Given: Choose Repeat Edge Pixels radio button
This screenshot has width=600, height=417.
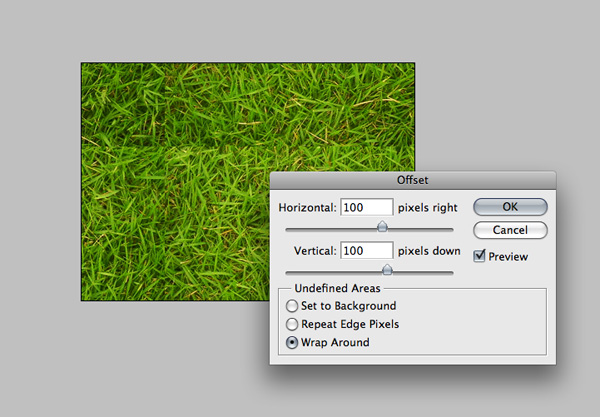Looking at the screenshot, I should coord(292,324).
